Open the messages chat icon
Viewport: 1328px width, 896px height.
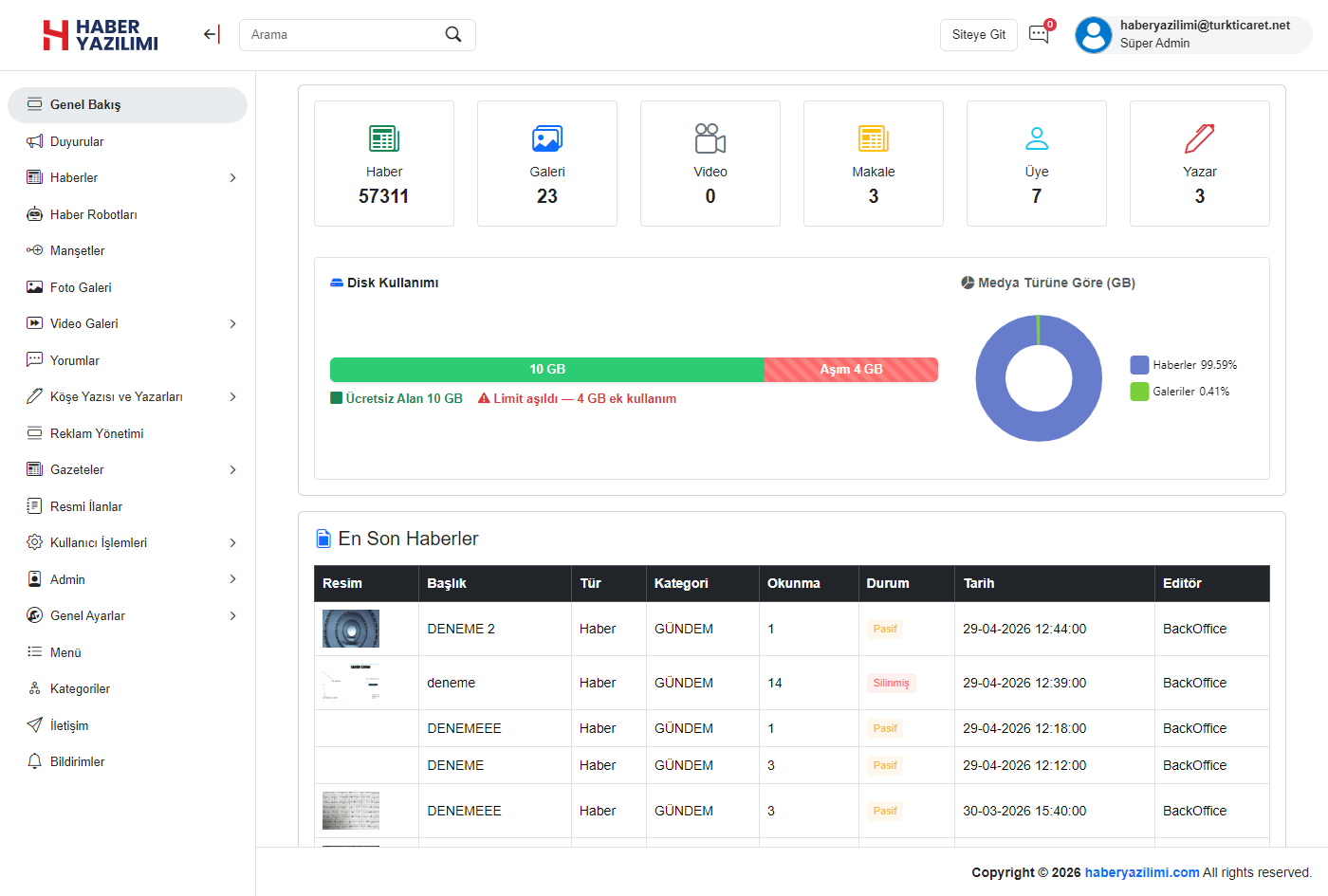[x=1039, y=34]
